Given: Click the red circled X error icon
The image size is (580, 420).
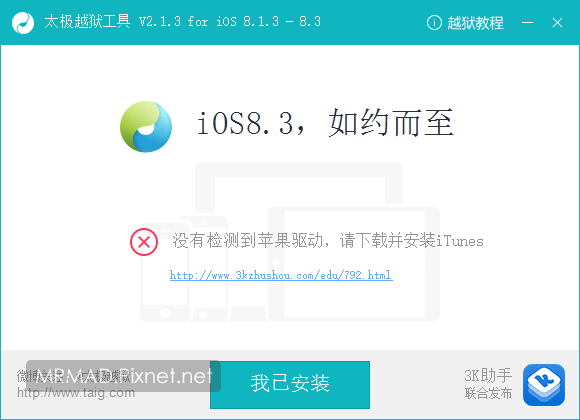Looking at the screenshot, I should [x=144, y=242].
